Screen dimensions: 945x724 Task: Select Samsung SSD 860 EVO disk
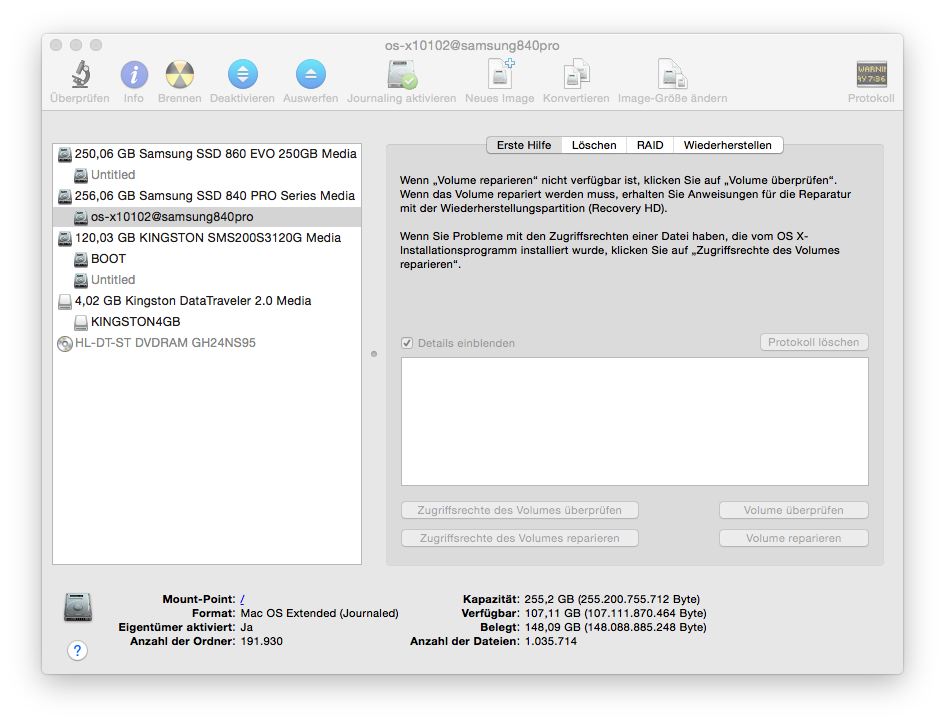click(214, 154)
